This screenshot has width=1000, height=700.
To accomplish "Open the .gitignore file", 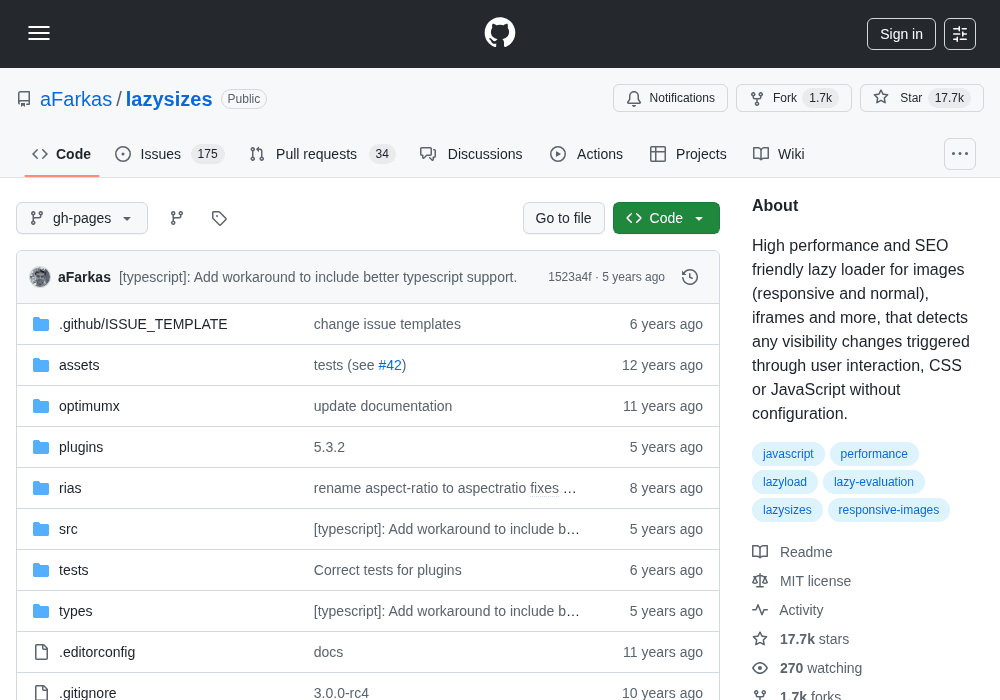I will click(x=87, y=692).
